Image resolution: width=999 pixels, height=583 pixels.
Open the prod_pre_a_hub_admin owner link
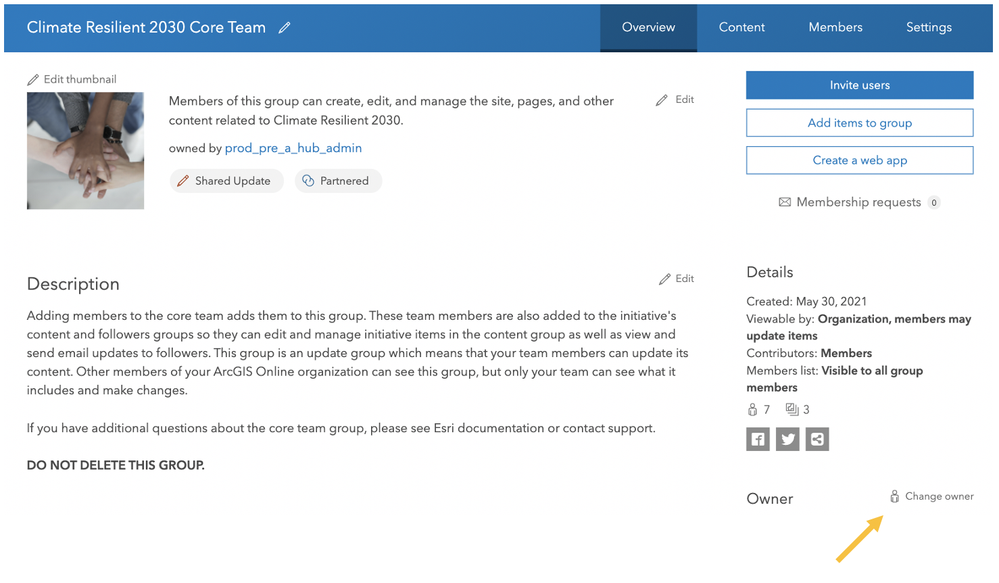293,148
